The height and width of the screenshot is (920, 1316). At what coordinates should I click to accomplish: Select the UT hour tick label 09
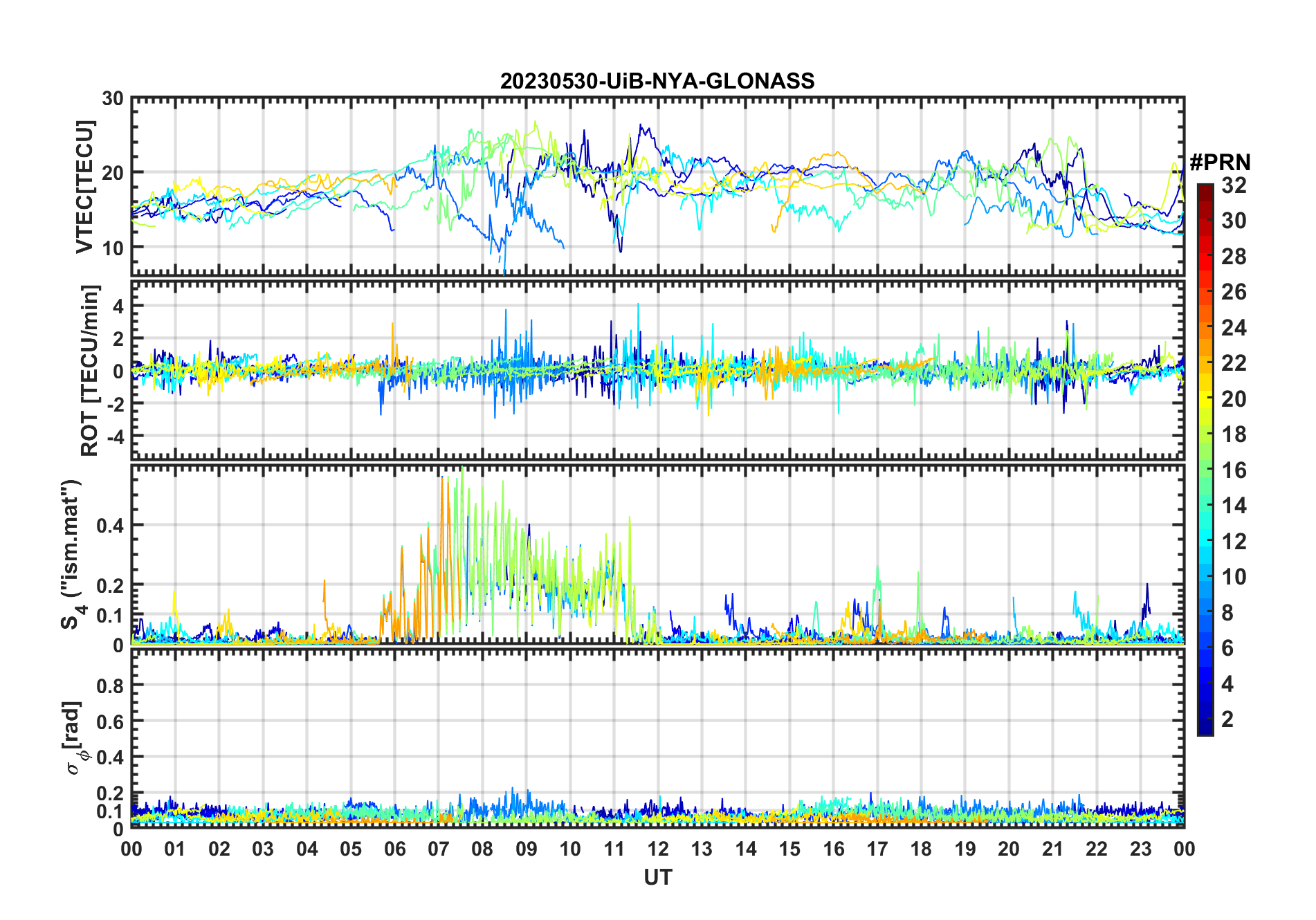click(527, 849)
